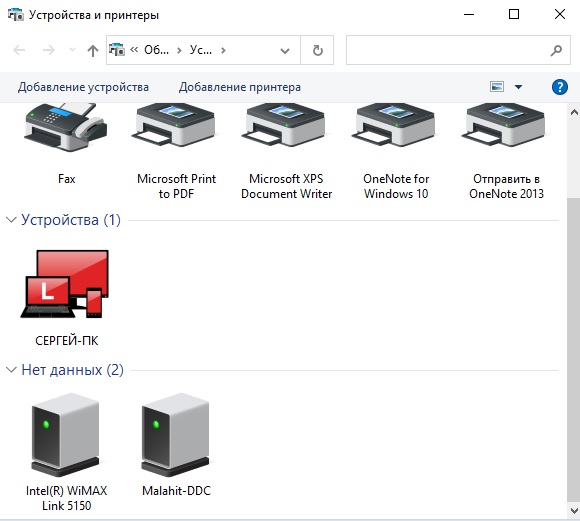The width and height of the screenshot is (580, 521).
Task: Change view using the layout icon
Action: [497, 87]
